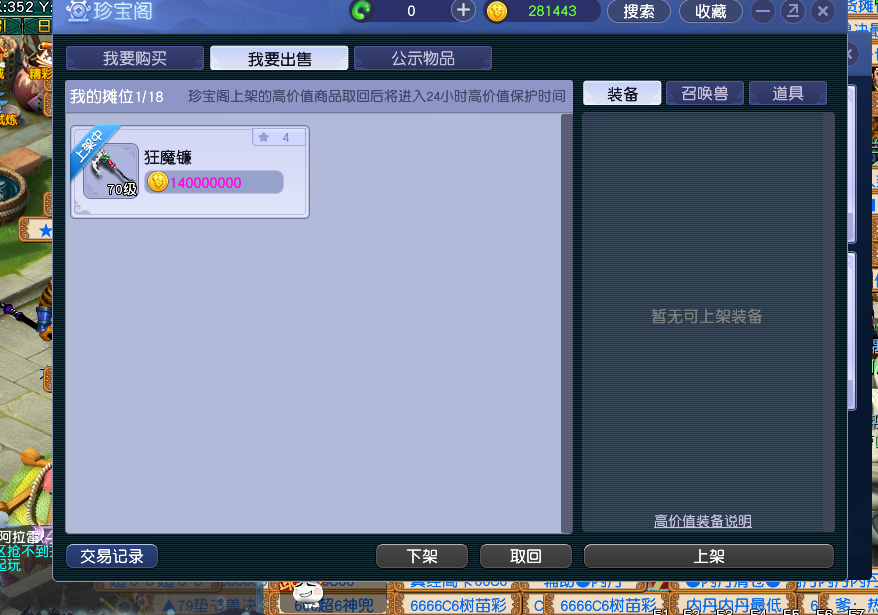Click the star favorites count on 狂魔镰
The image size is (878, 615).
click(279, 137)
